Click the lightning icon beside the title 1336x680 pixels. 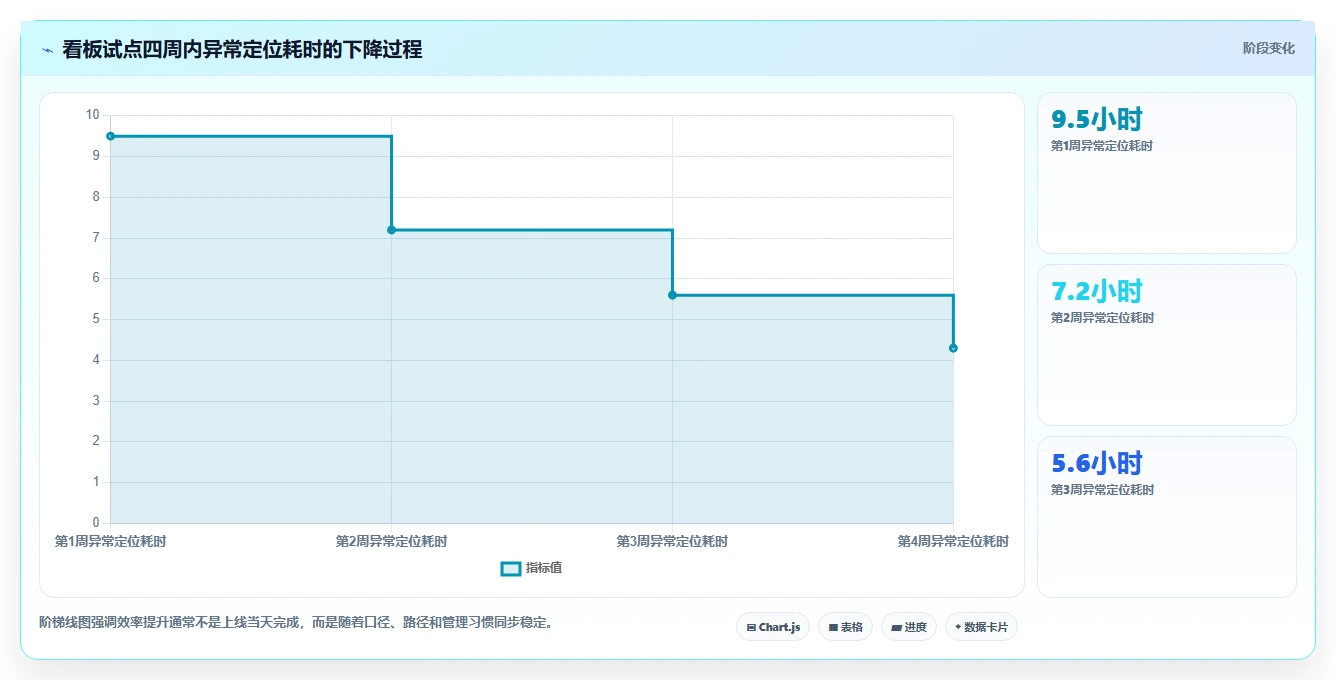point(47,50)
